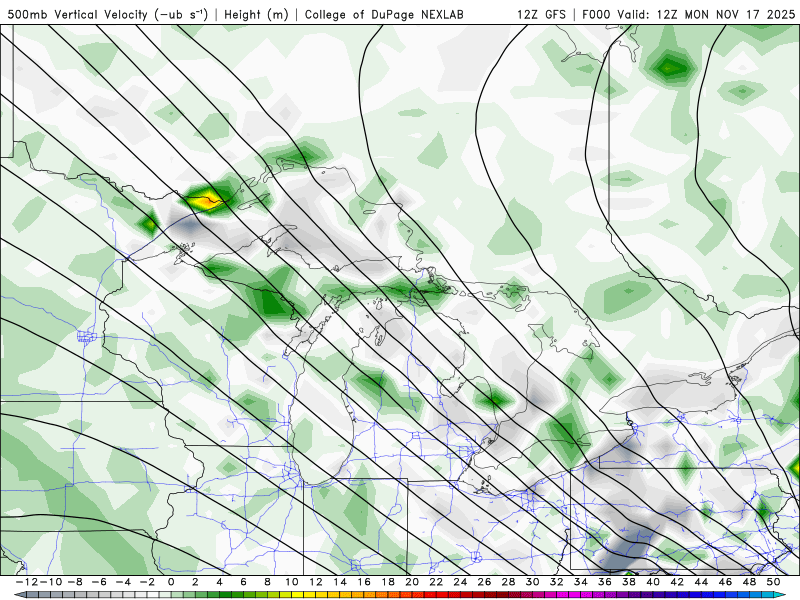The width and height of the screenshot is (800, 600).
Task: Click the '30' color scale label
Action: point(533,582)
